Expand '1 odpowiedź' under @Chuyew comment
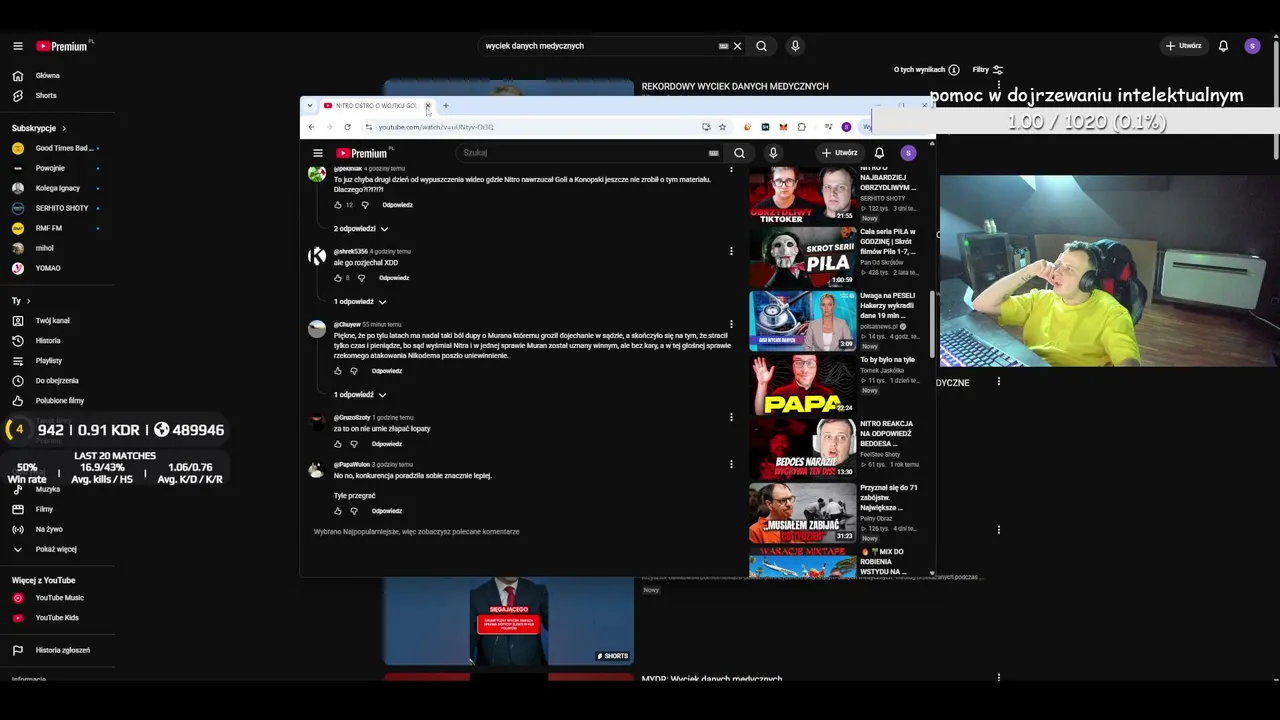 360,395
